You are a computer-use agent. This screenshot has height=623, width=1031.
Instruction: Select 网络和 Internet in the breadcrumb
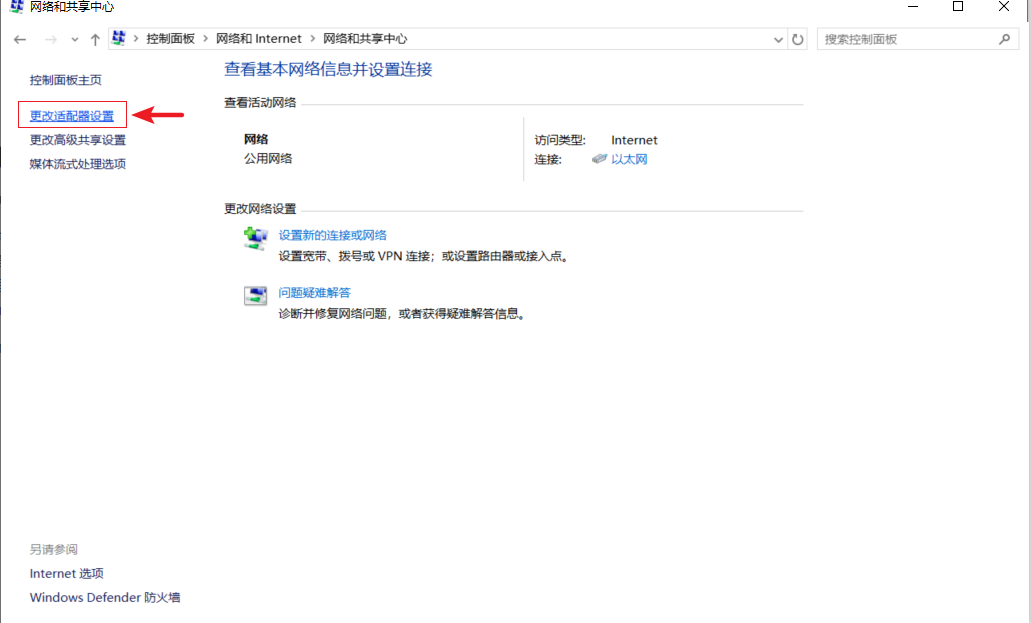(x=258, y=39)
